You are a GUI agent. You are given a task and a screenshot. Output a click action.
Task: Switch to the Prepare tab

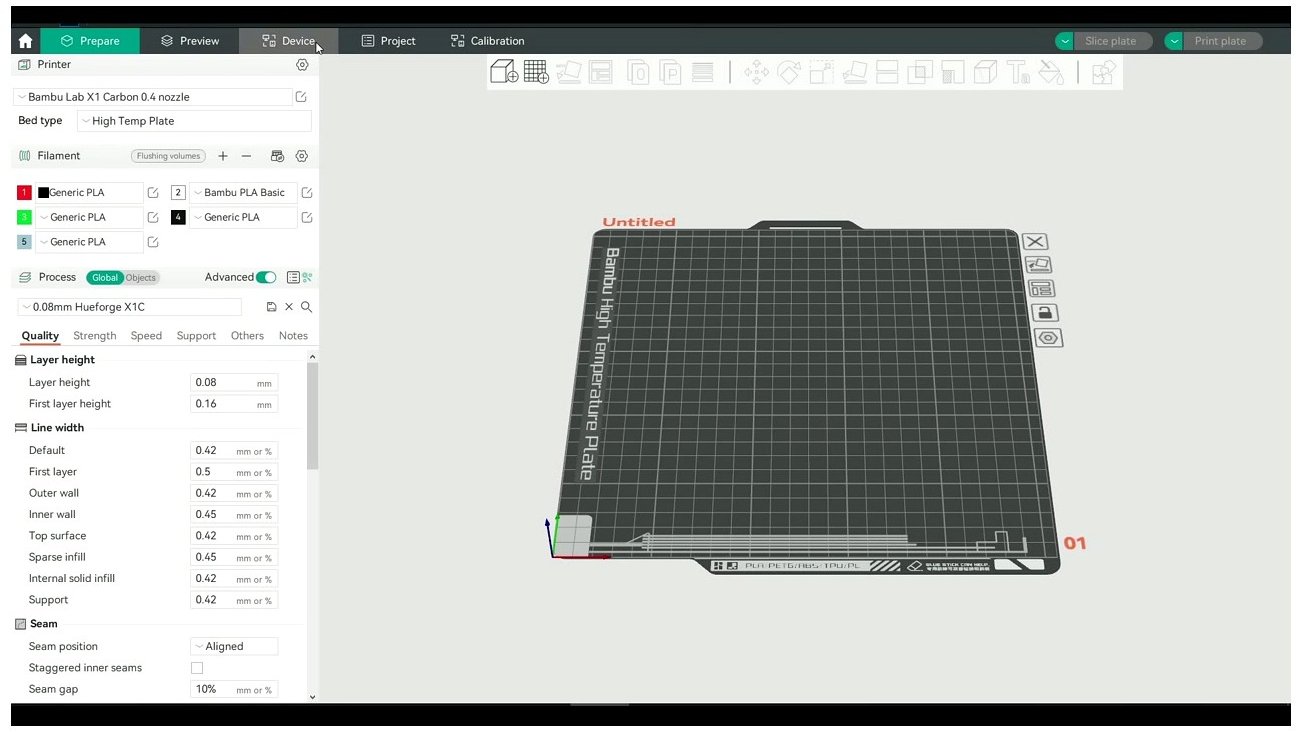click(90, 41)
